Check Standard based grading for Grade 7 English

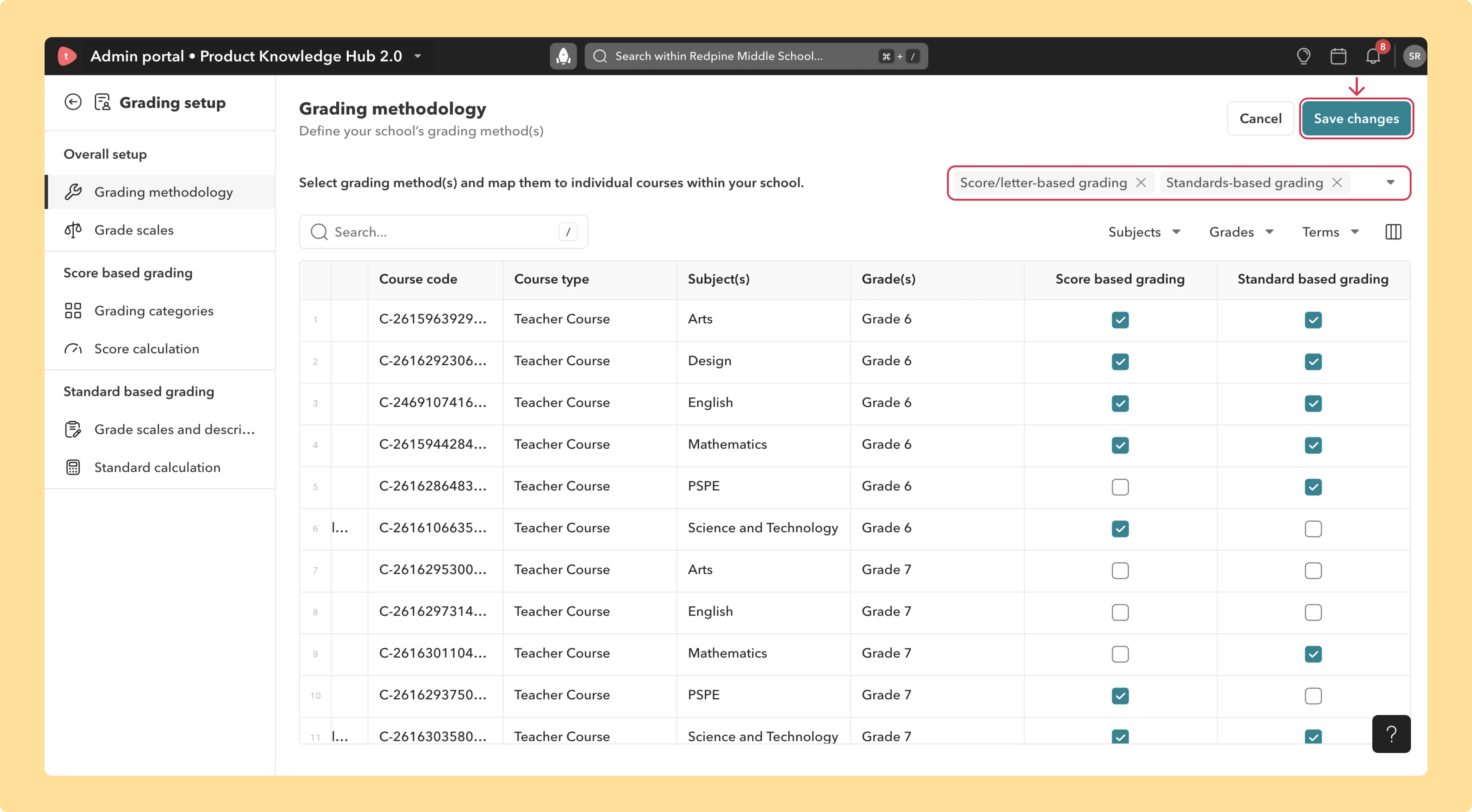pos(1313,612)
